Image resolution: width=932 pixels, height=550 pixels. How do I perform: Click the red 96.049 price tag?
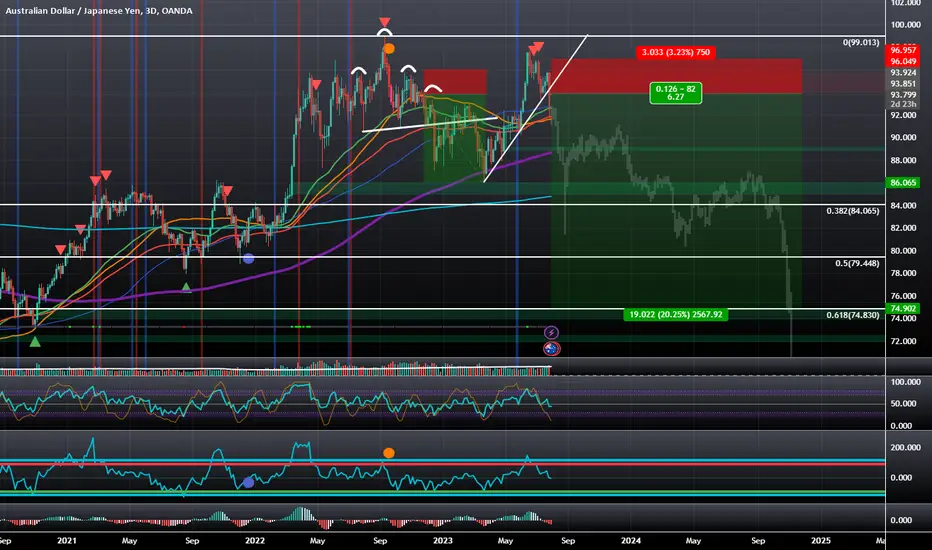tap(903, 61)
